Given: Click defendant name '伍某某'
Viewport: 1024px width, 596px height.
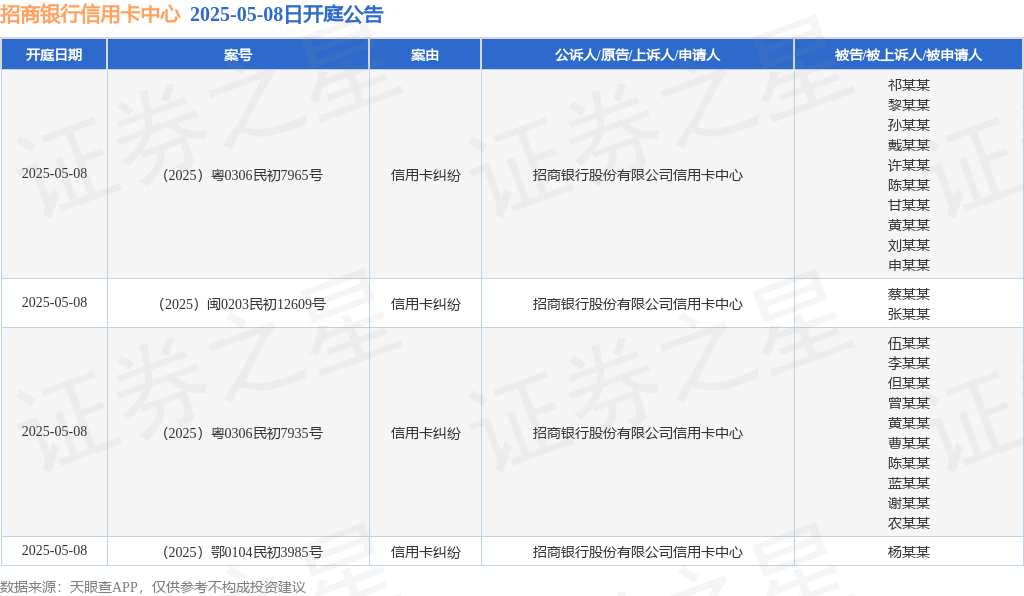Looking at the screenshot, I should coord(908,343).
